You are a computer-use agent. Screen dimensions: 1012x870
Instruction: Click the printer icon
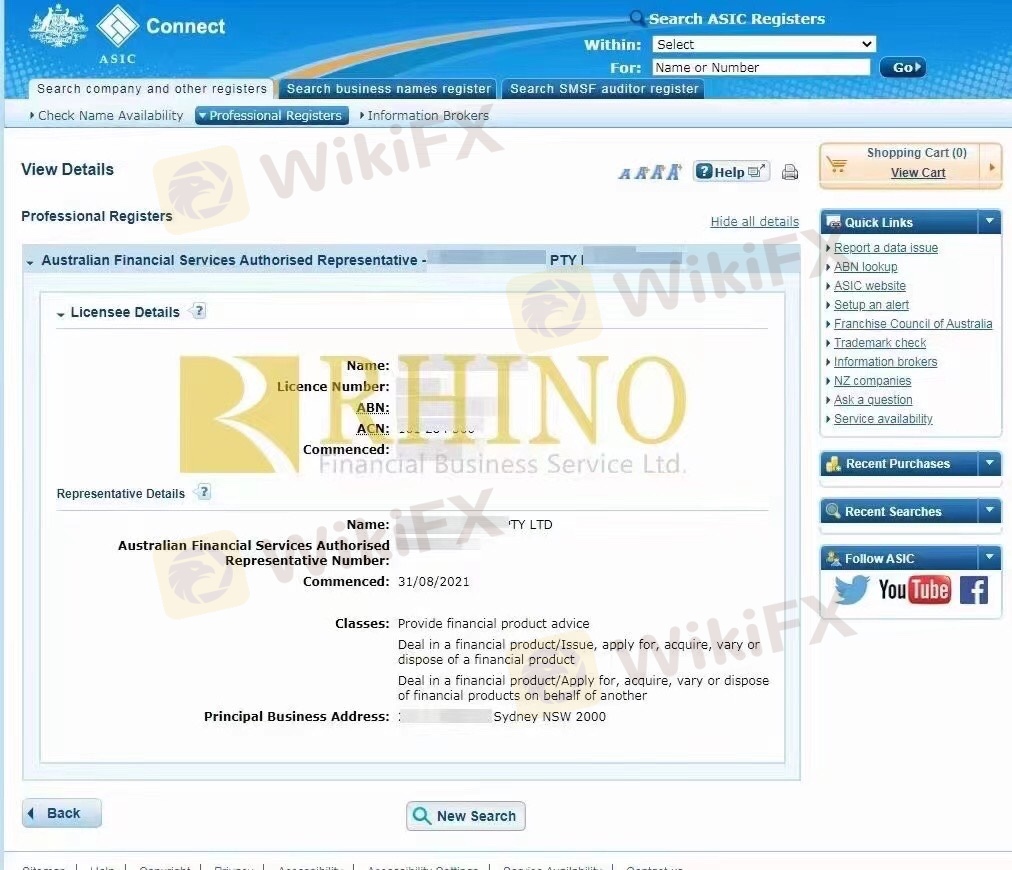coord(790,172)
